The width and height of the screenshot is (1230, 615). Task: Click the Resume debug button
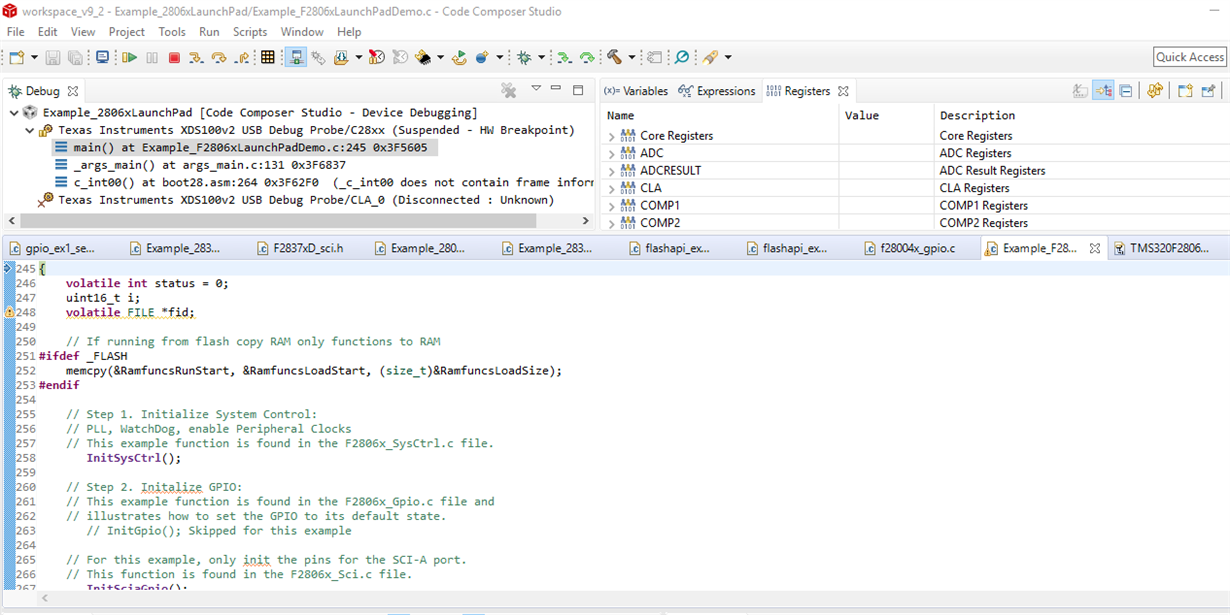coord(129,58)
